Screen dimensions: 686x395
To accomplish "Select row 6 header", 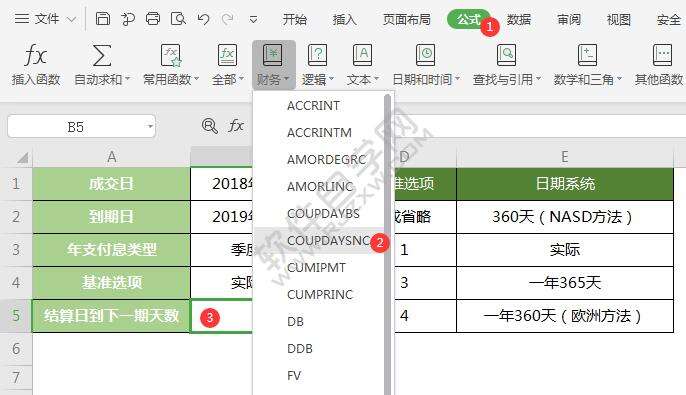I will pyautogui.click(x=16, y=349).
